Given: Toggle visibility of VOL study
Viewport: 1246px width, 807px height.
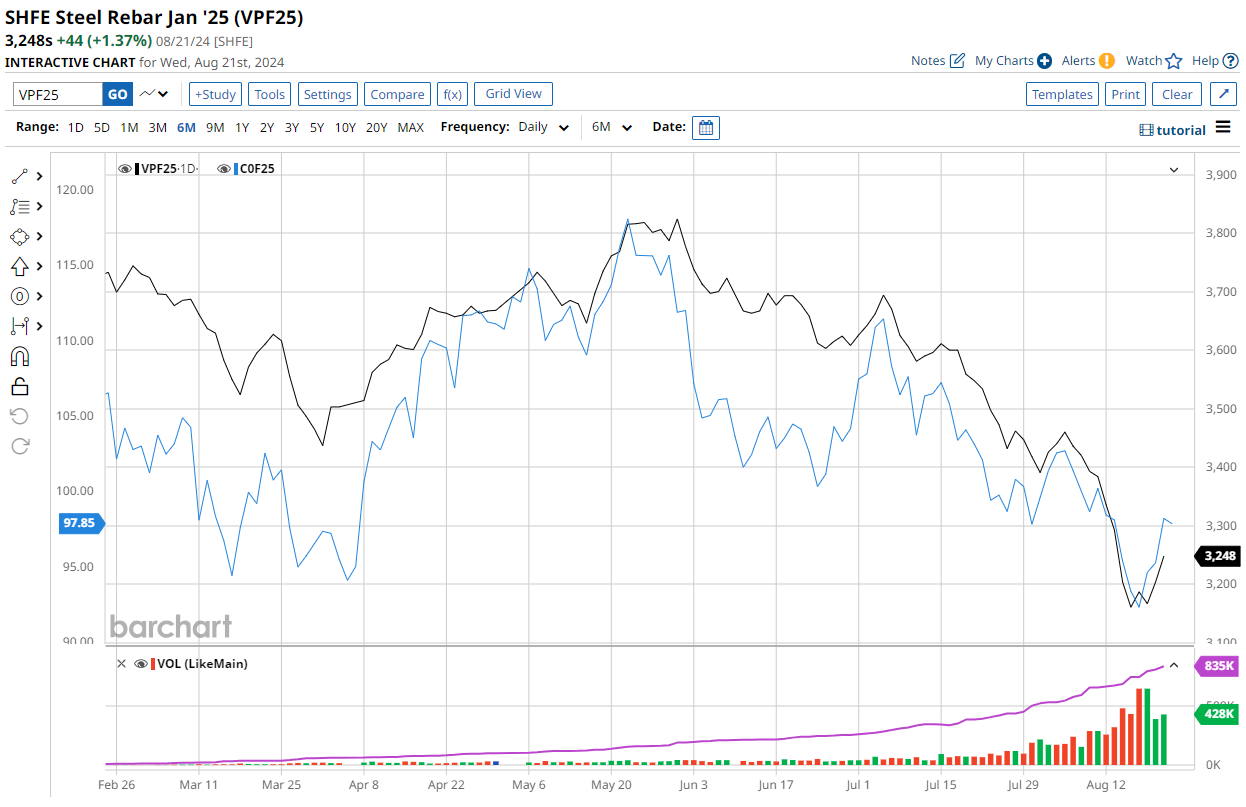Looking at the screenshot, I should click(x=141, y=663).
